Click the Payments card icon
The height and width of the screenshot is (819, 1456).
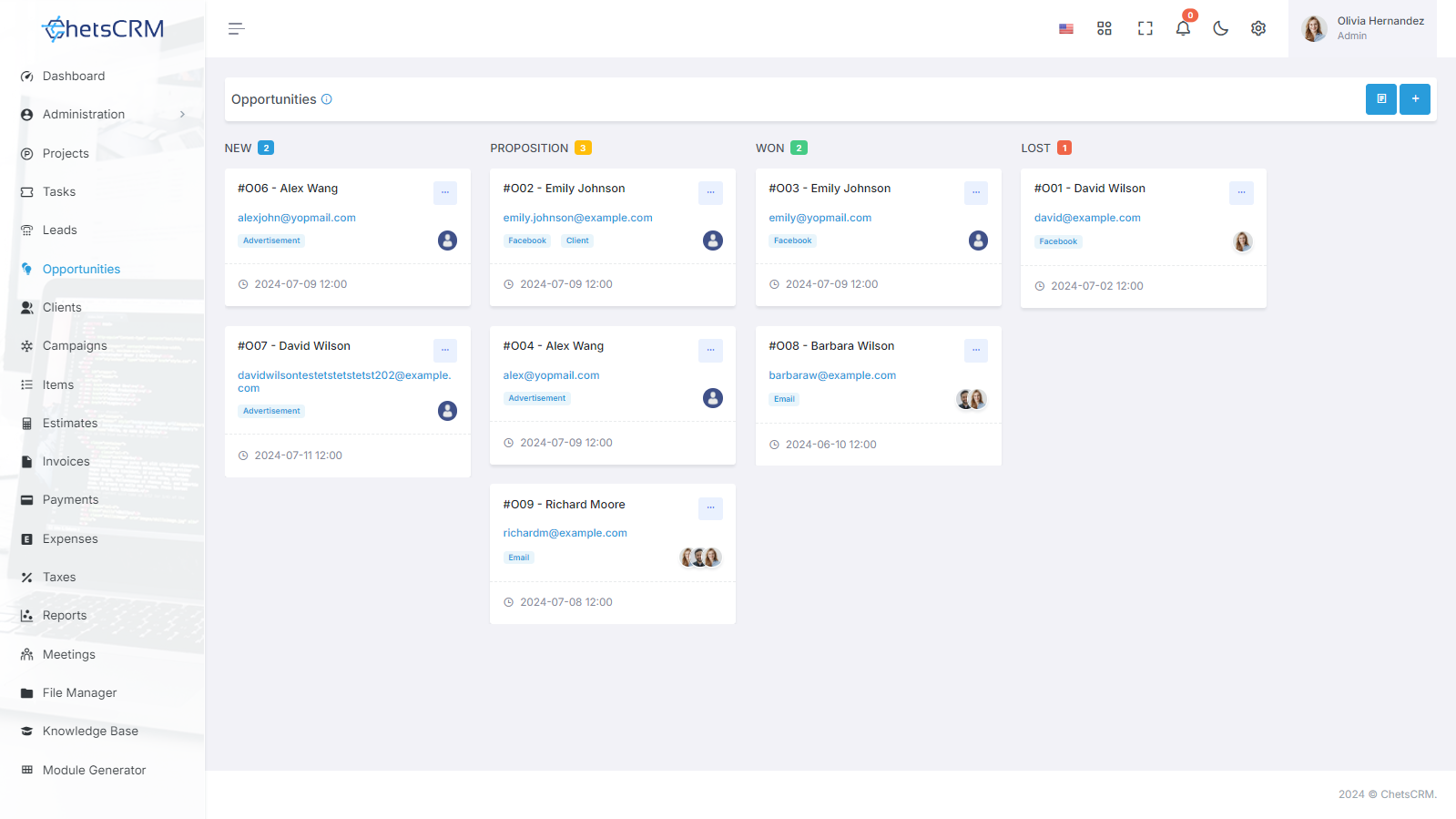click(x=26, y=500)
